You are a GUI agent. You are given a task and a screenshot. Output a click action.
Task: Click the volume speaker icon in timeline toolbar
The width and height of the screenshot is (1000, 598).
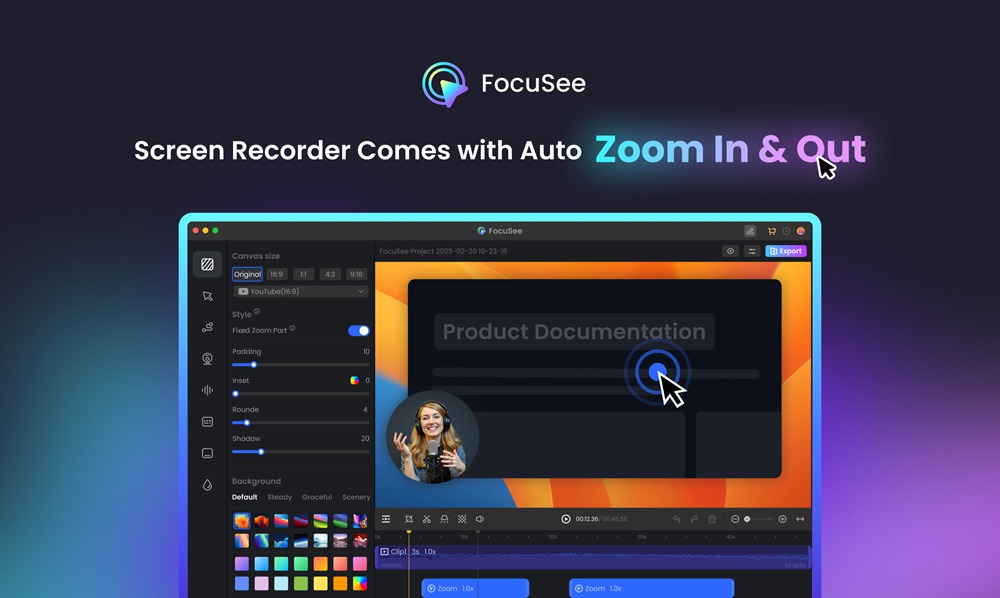pos(480,519)
